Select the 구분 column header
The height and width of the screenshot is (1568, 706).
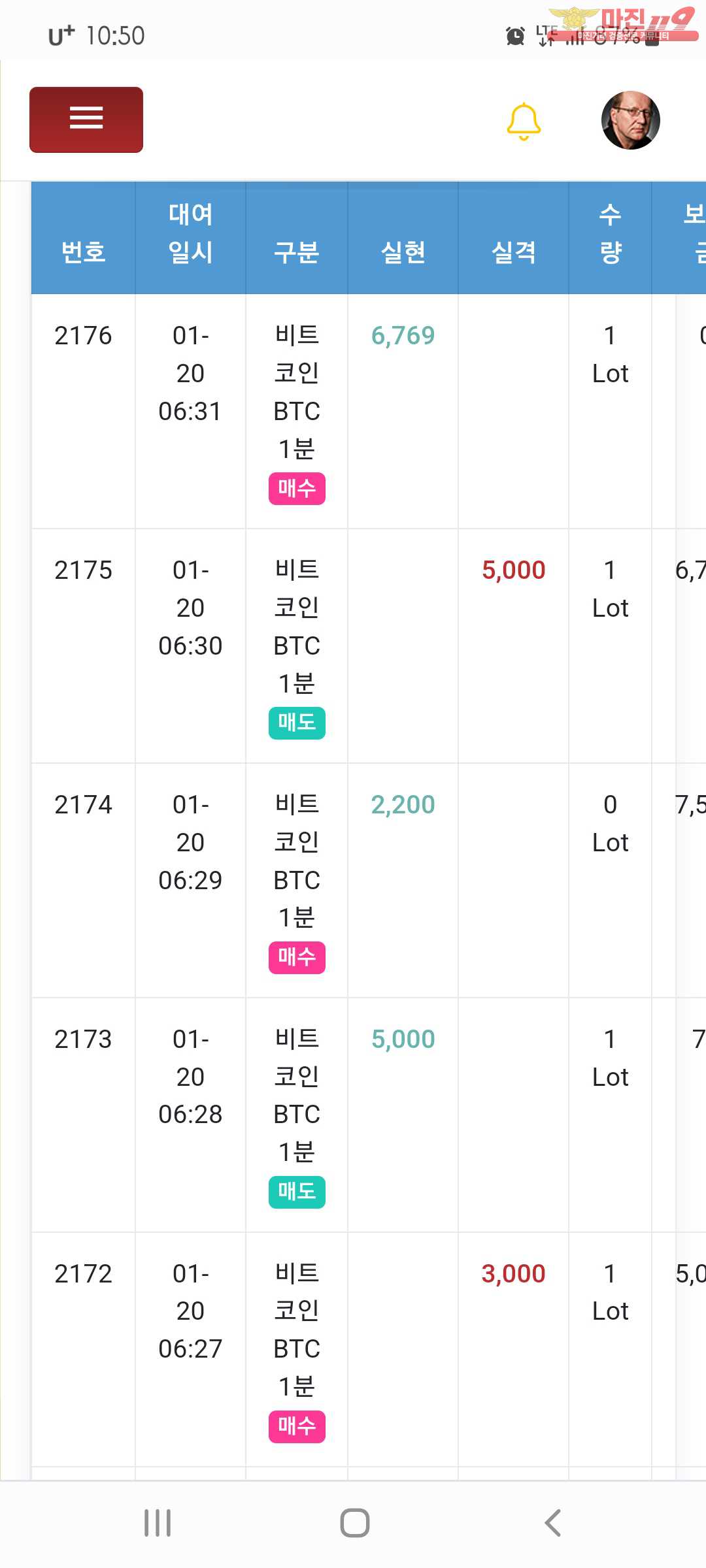(296, 252)
